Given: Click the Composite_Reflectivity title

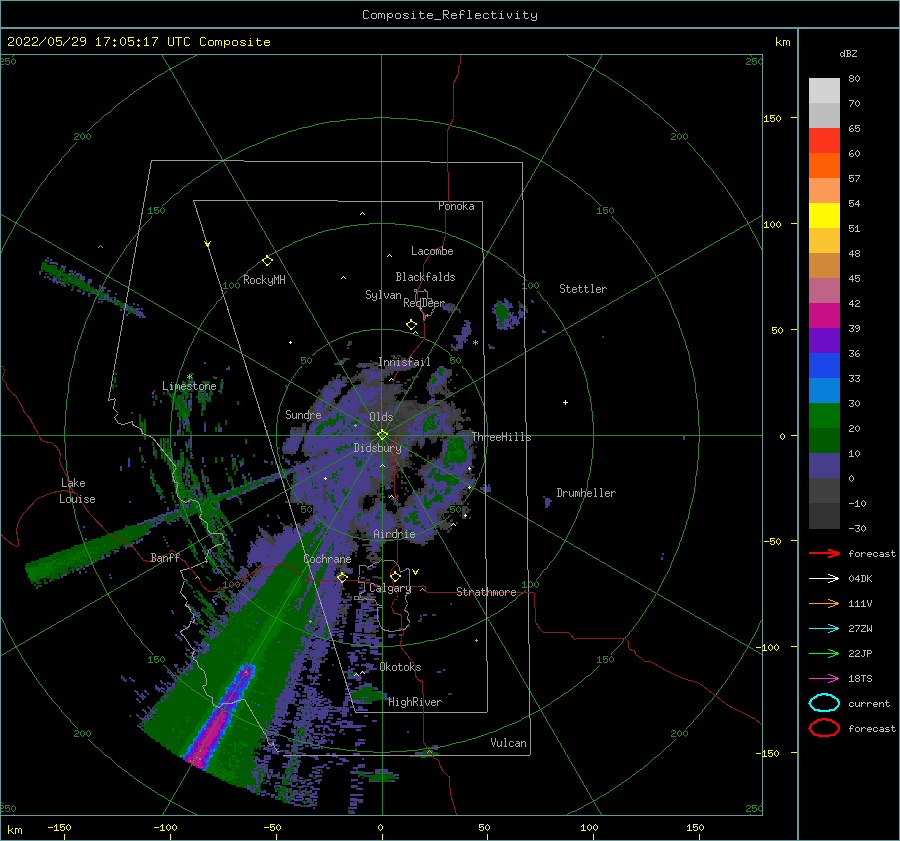Looking at the screenshot, I should pyautogui.click(x=450, y=15).
